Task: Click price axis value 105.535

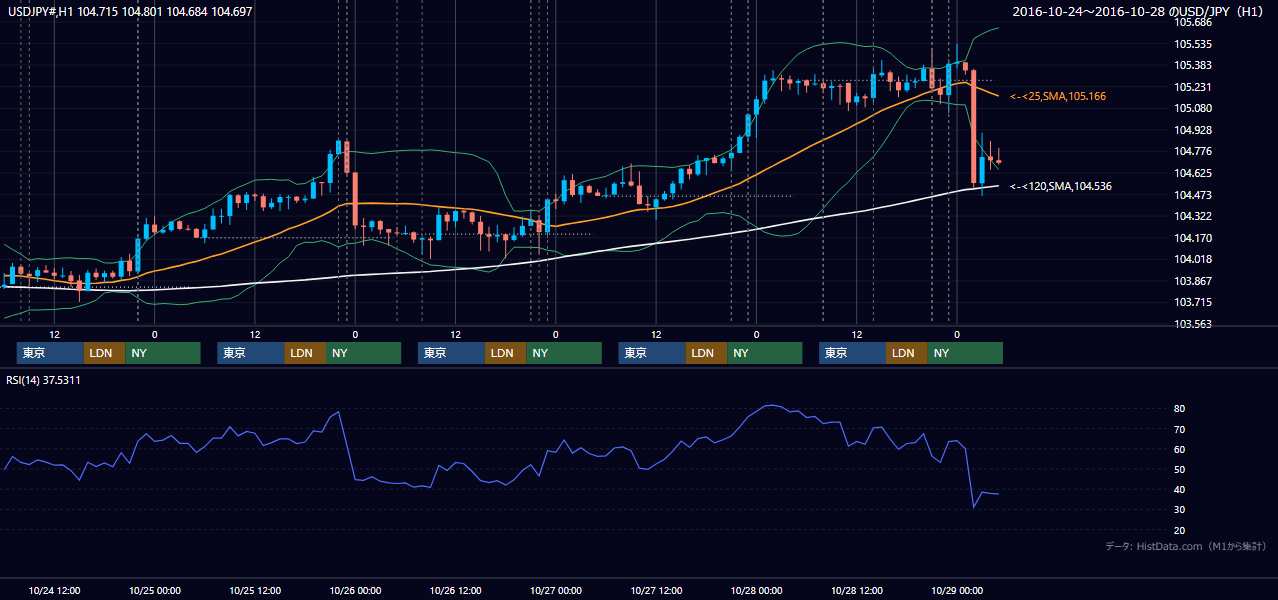Action: 1194,44
